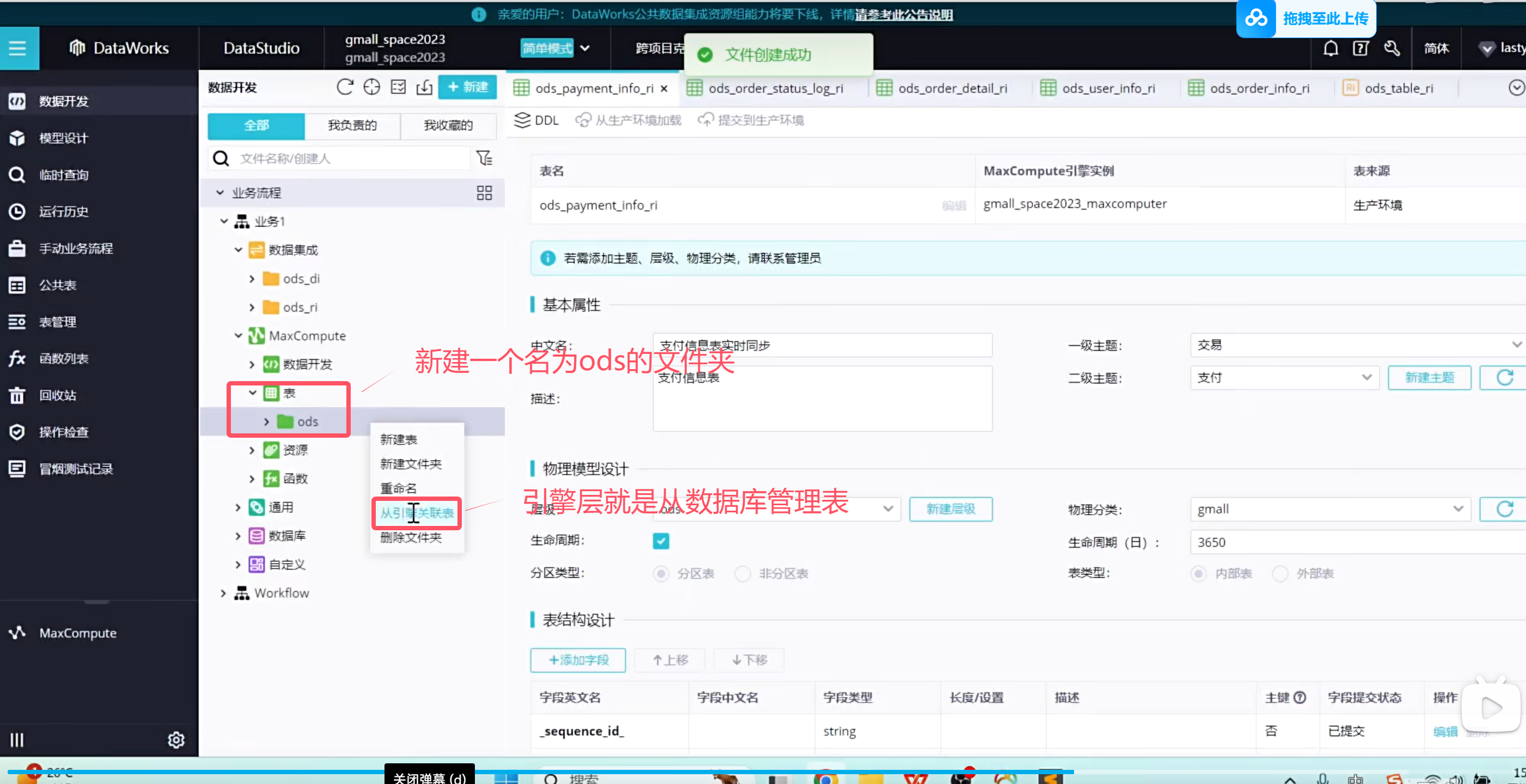The image size is (1526, 784).
Task: Toggle the hamburger menu icon at top left
Action: coord(18,48)
